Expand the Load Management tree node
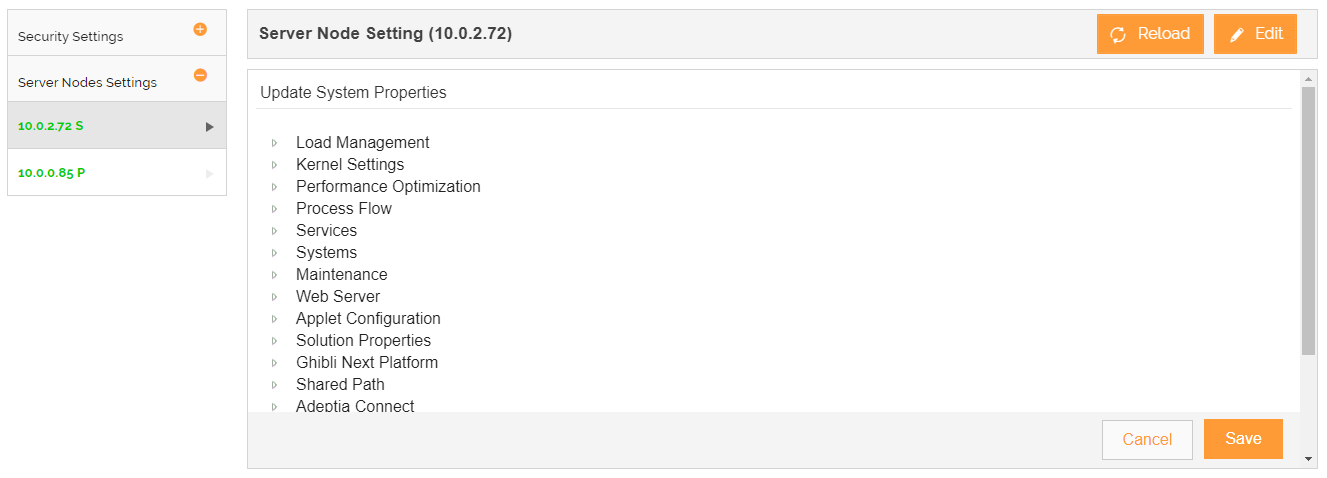The width and height of the screenshot is (1327, 478). click(274, 143)
